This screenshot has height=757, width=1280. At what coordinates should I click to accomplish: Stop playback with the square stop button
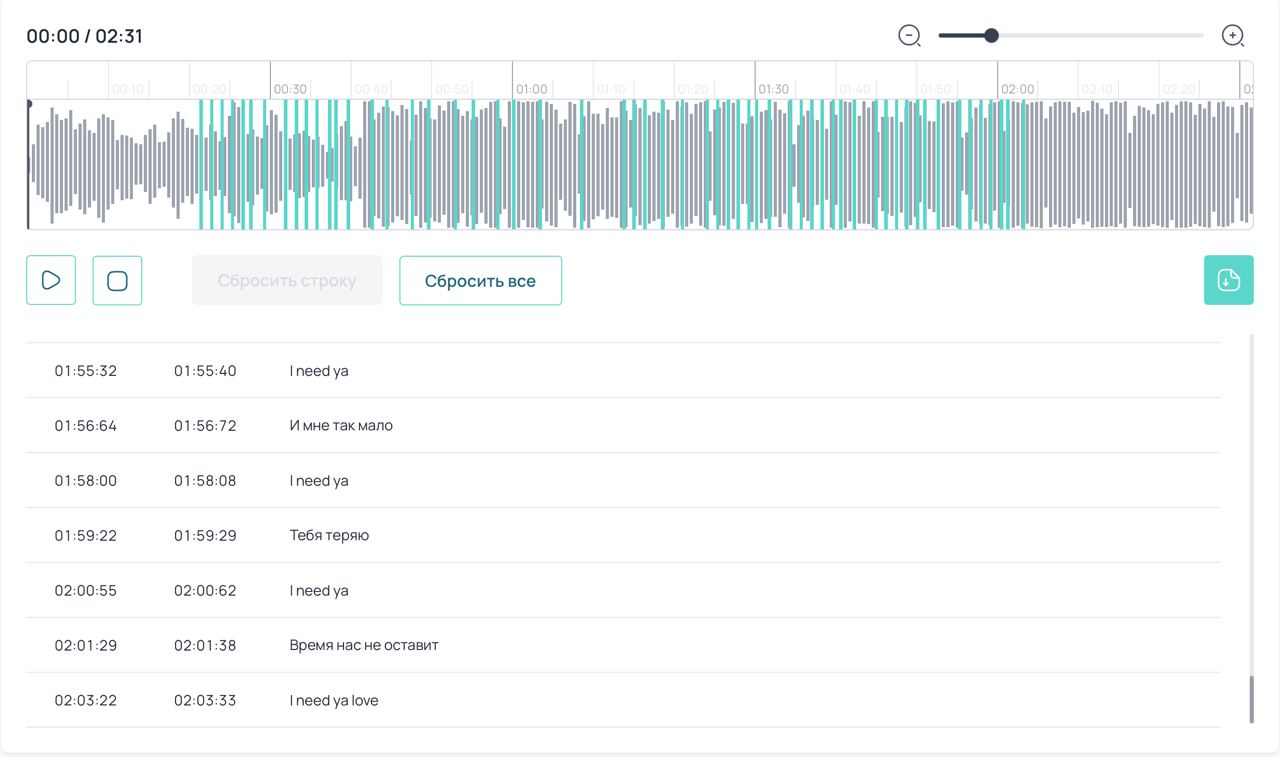pos(117,280)
